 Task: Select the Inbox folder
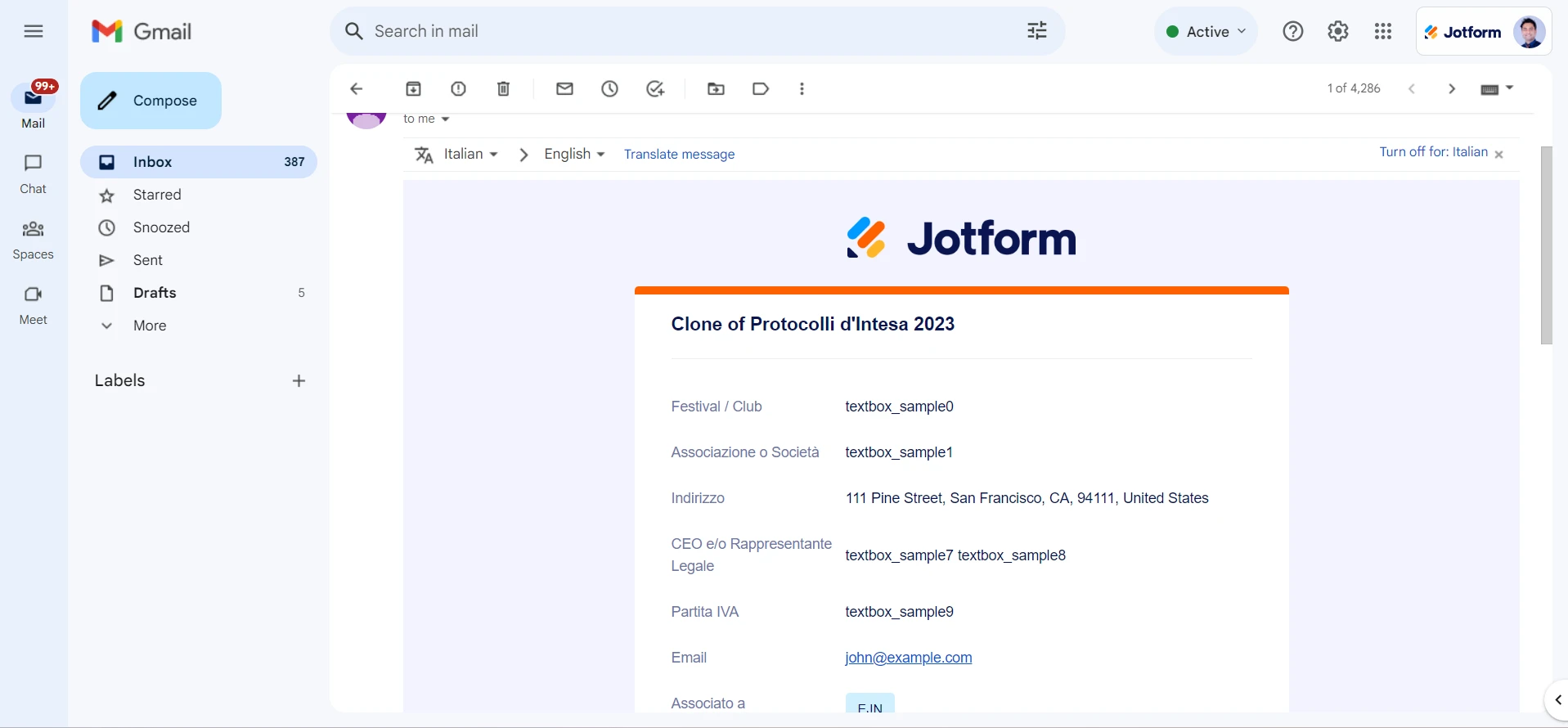199,162
